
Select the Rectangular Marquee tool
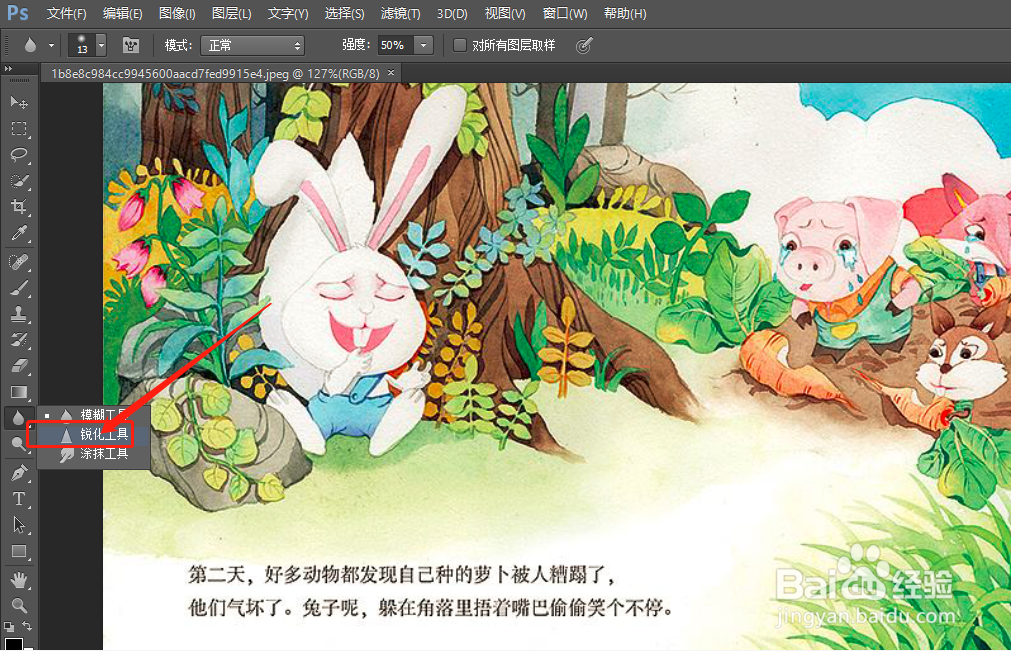(19, 128)
